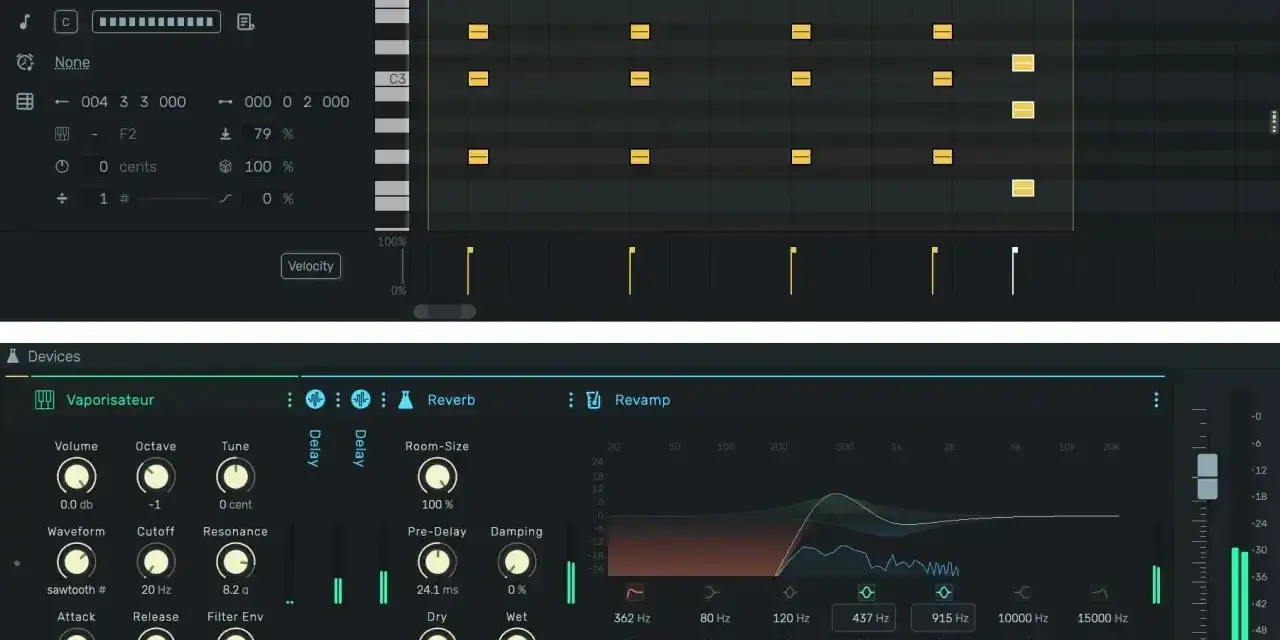Click the scale keyboard pattern button
This screenshot has width=1280, height=640.
156,22
